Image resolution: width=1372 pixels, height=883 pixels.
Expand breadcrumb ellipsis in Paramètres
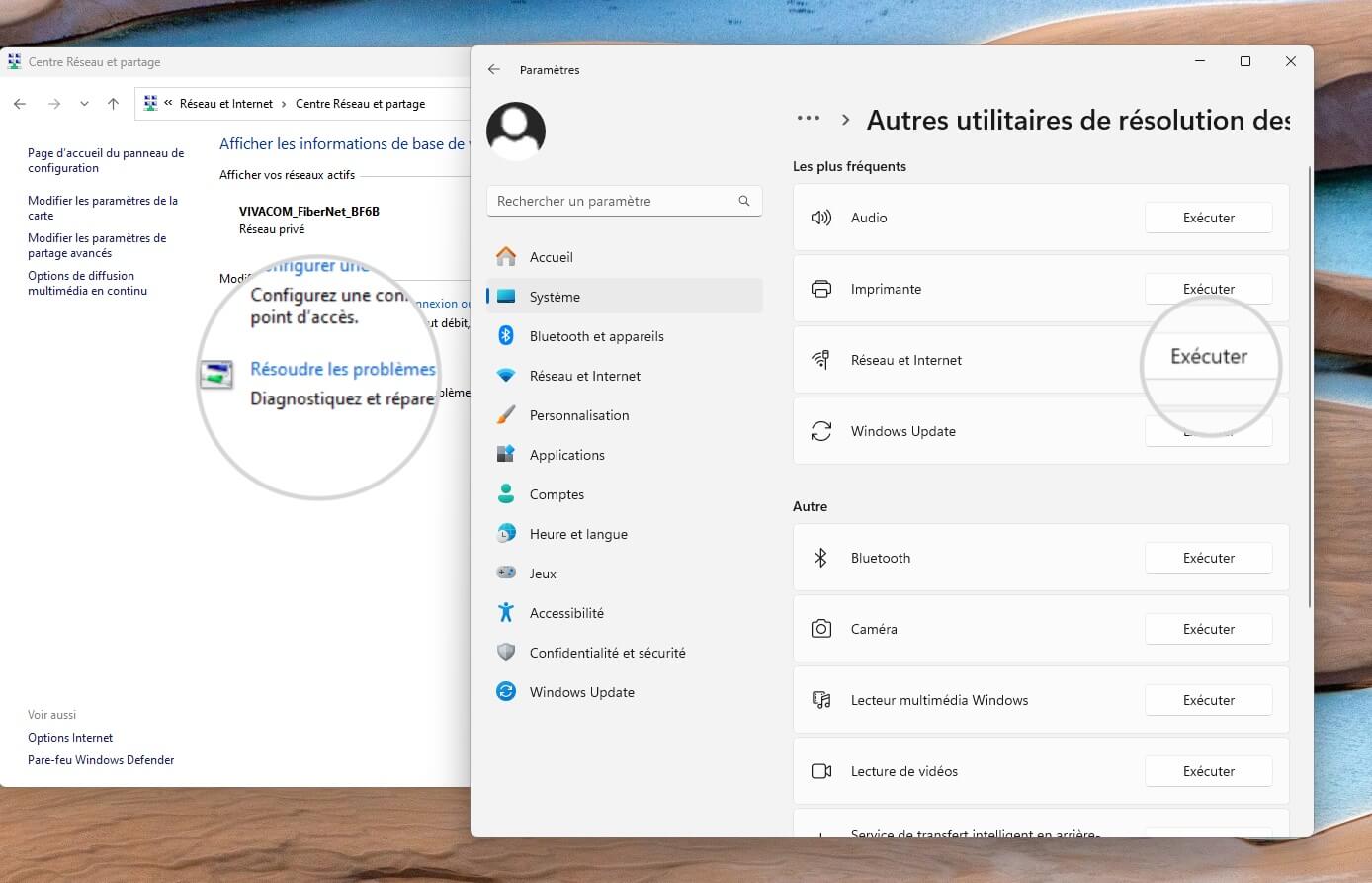coord(809,119)
